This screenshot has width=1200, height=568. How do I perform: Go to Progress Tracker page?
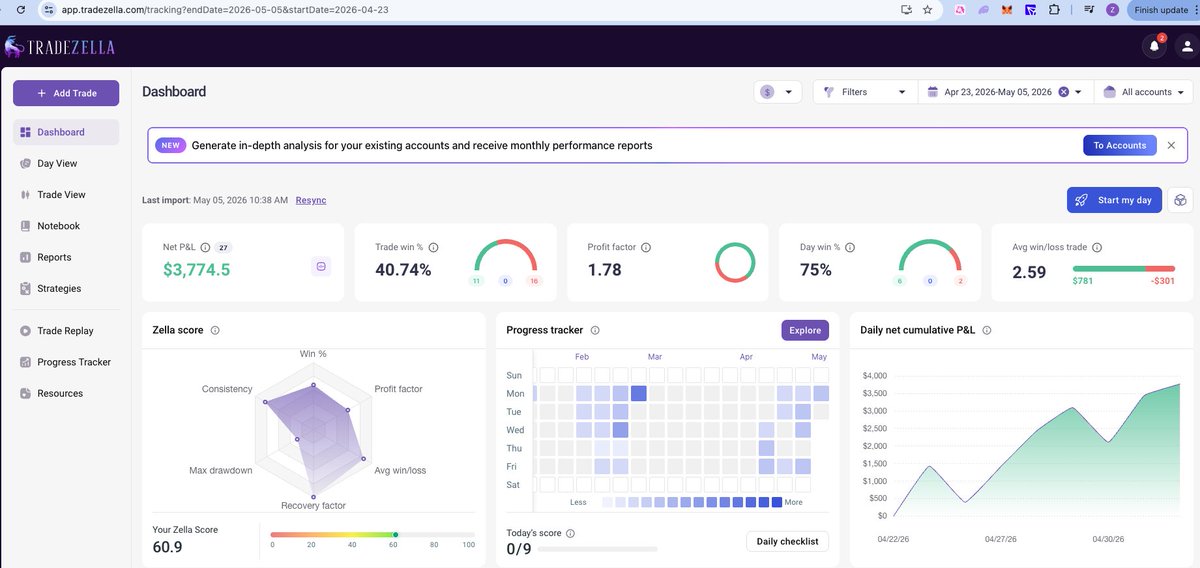coord(74,362)
